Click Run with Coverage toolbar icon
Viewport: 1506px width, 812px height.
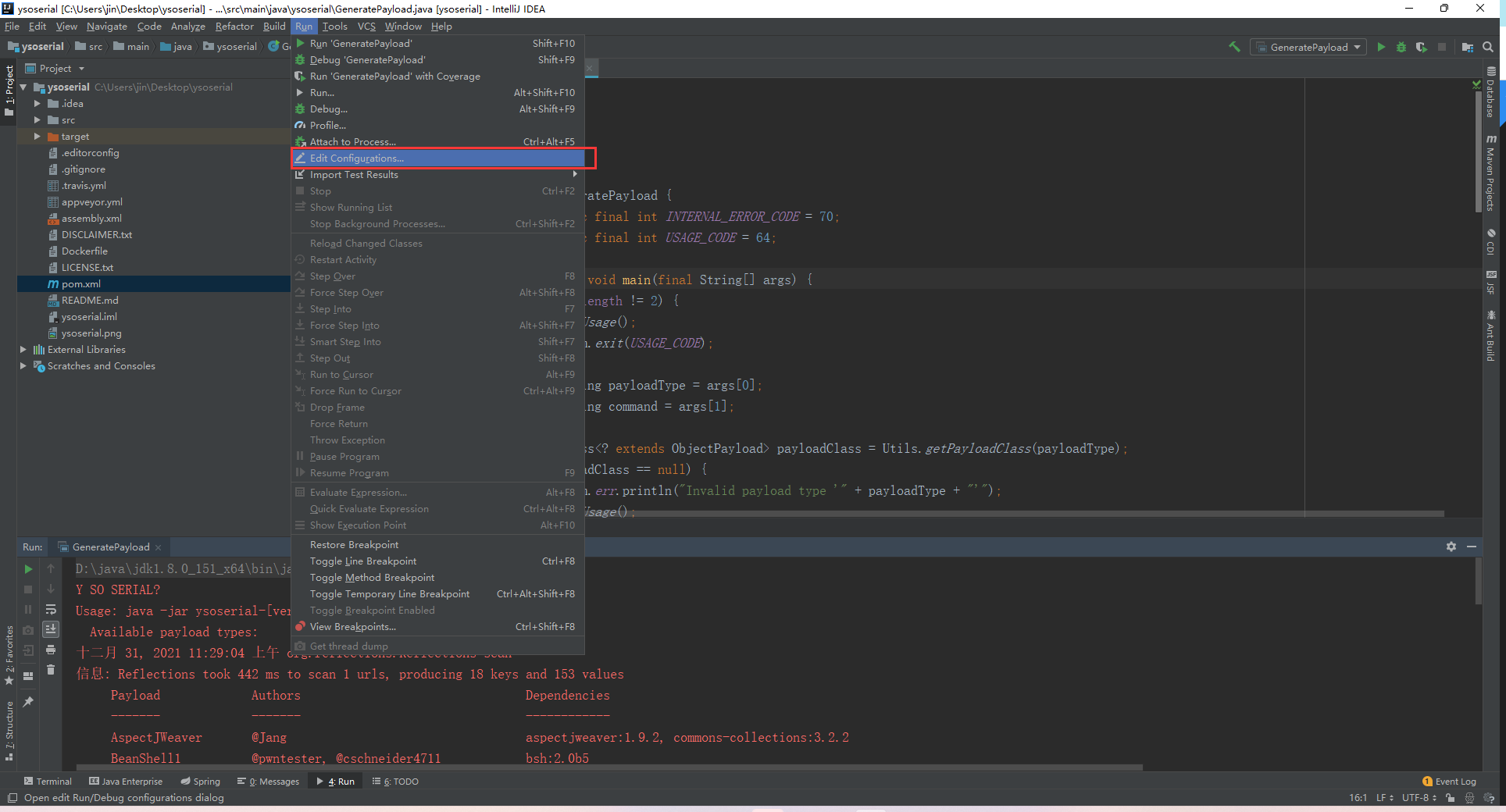[1421, 47]
